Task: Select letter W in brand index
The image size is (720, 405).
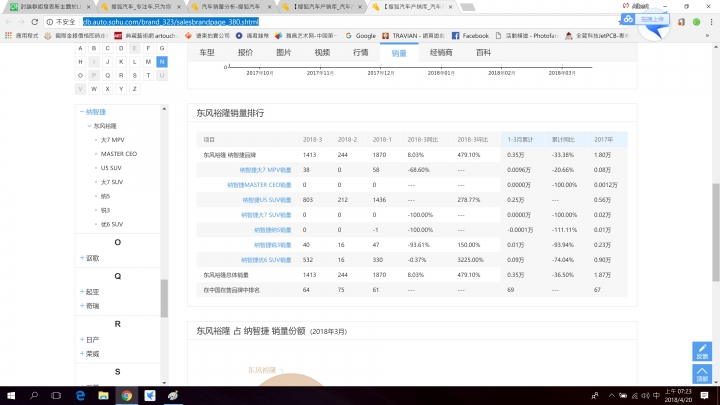Action: pyautogui.click(x=94, y=89)
